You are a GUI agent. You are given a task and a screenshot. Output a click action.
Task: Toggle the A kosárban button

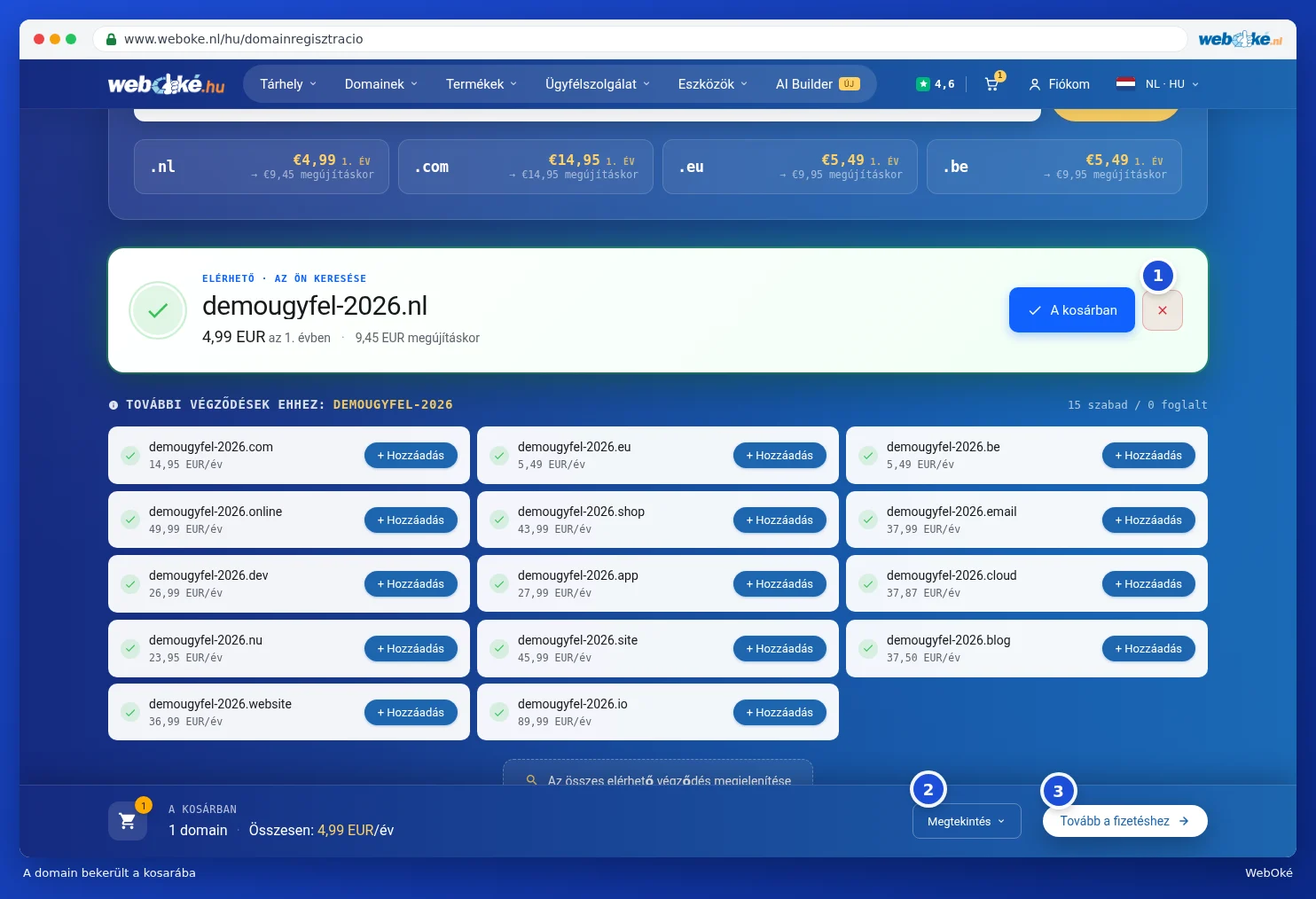(x=1072, y=310)
